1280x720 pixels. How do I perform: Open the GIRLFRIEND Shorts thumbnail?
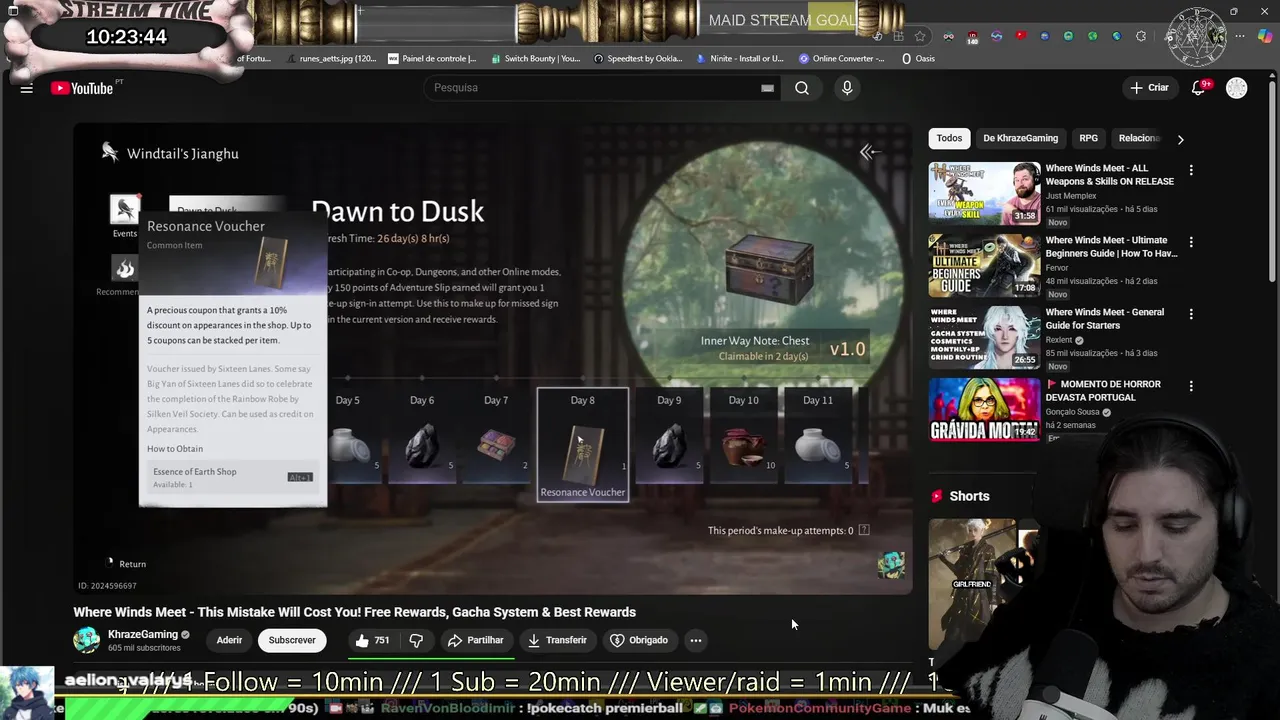[972, 584]
